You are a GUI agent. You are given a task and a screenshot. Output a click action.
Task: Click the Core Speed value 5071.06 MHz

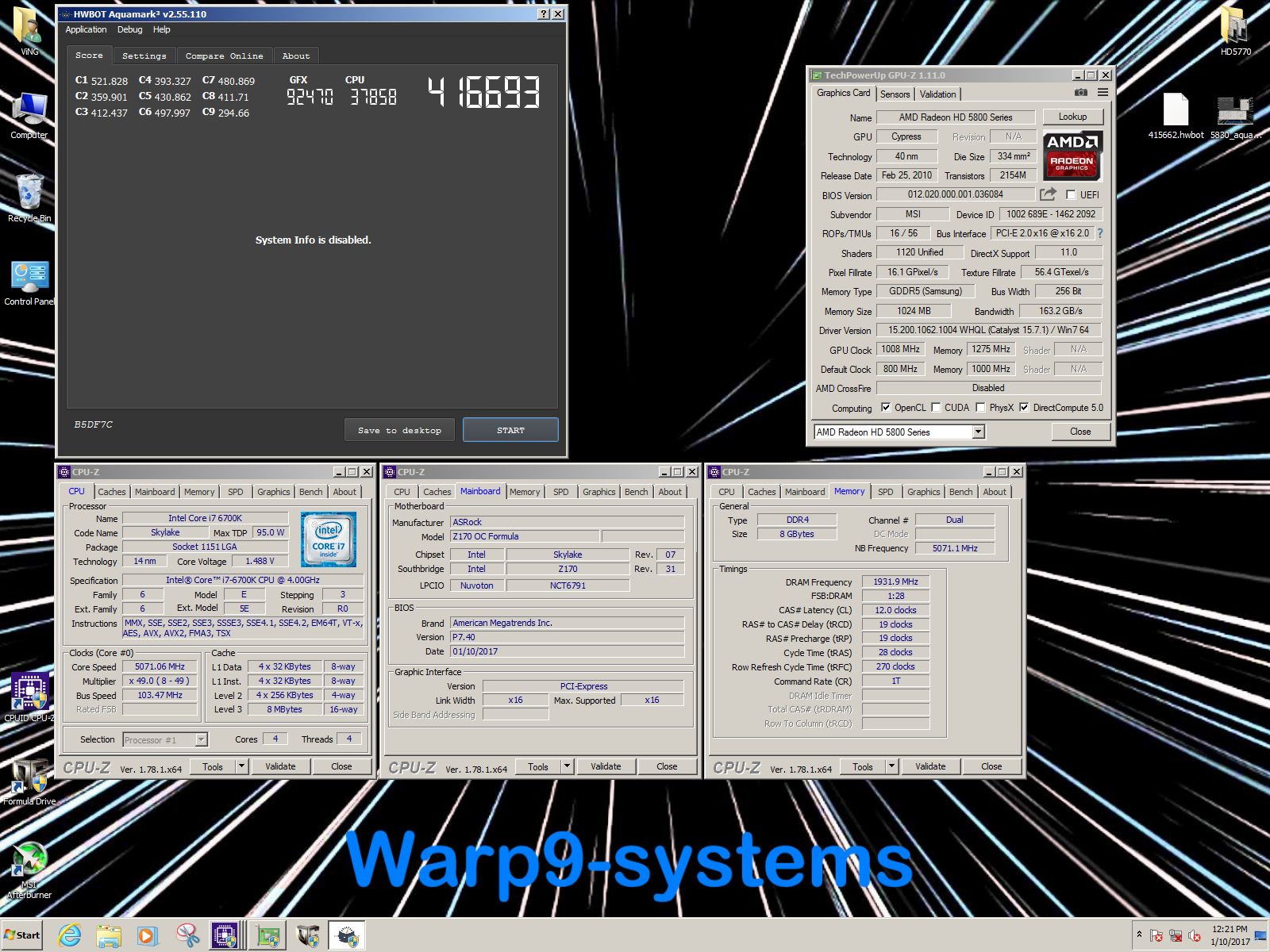(160, 666)
